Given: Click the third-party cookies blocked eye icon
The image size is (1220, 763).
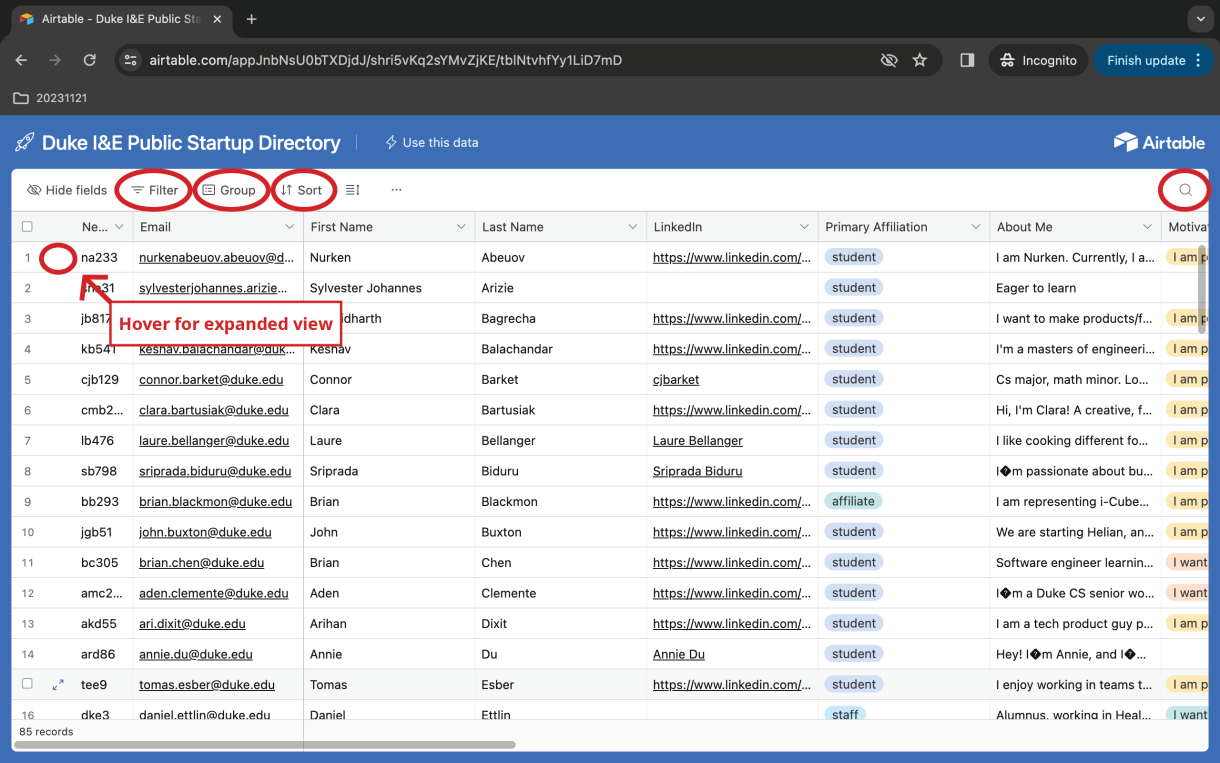Looking at the screenshot, I should coord(888,60).
